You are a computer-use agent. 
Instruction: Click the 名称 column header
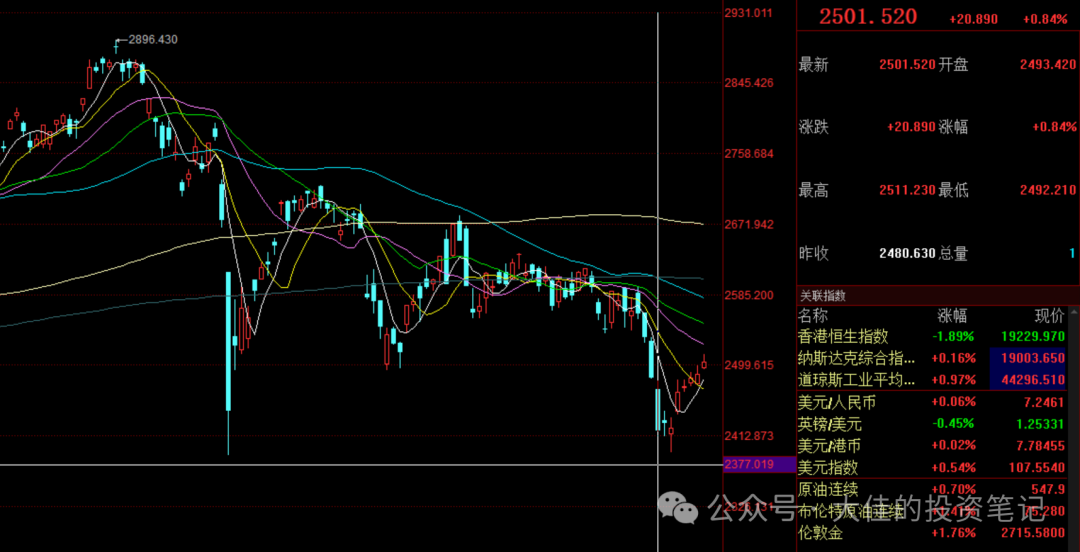point(814,316)
